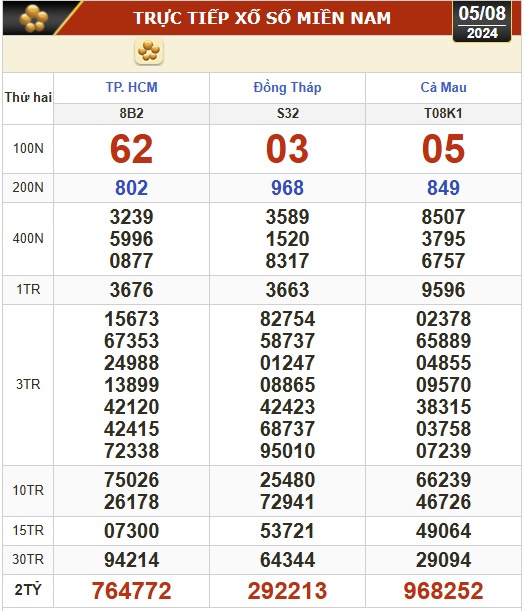Click the 15TR number 53721
The width and height of the screenshot is (525, 611).
(x=287, y=531)
